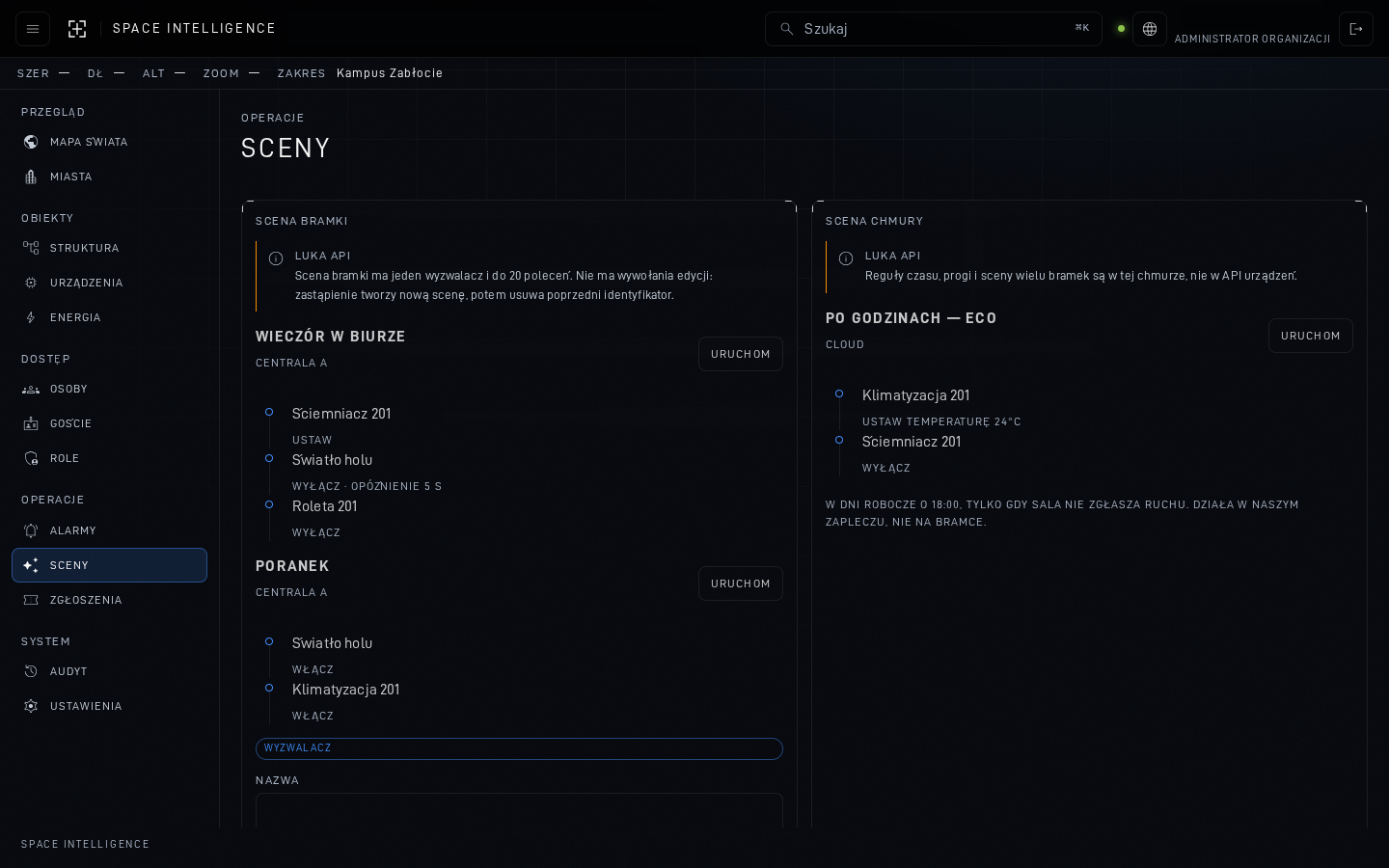Open the hamburger menu icon
Viewport: 1389px width, 868px height.
point(33,29)
